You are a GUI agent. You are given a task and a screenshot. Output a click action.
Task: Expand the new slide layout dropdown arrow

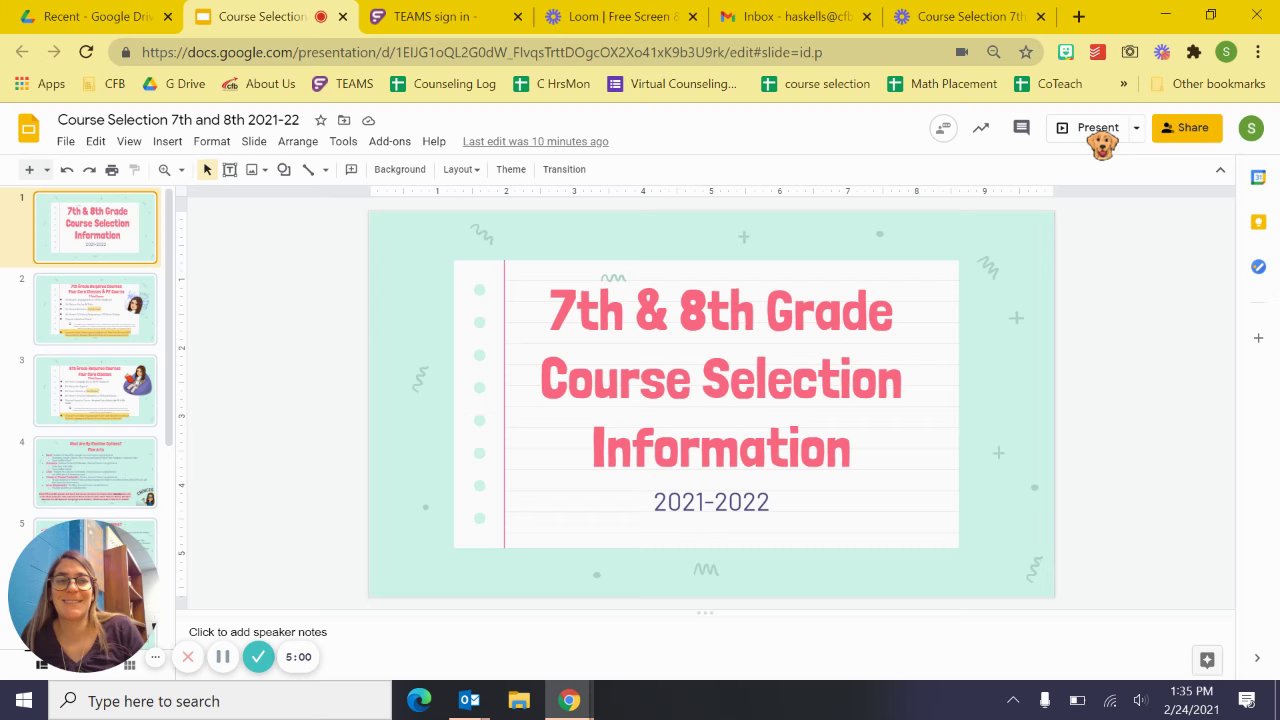(45, 170)
